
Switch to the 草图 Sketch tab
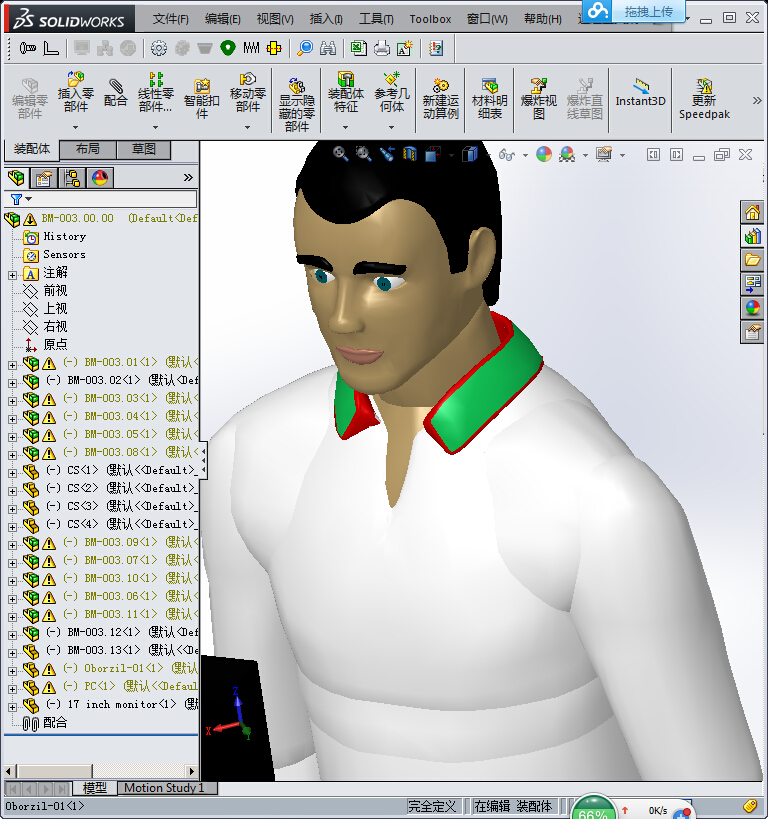[144, 149]
